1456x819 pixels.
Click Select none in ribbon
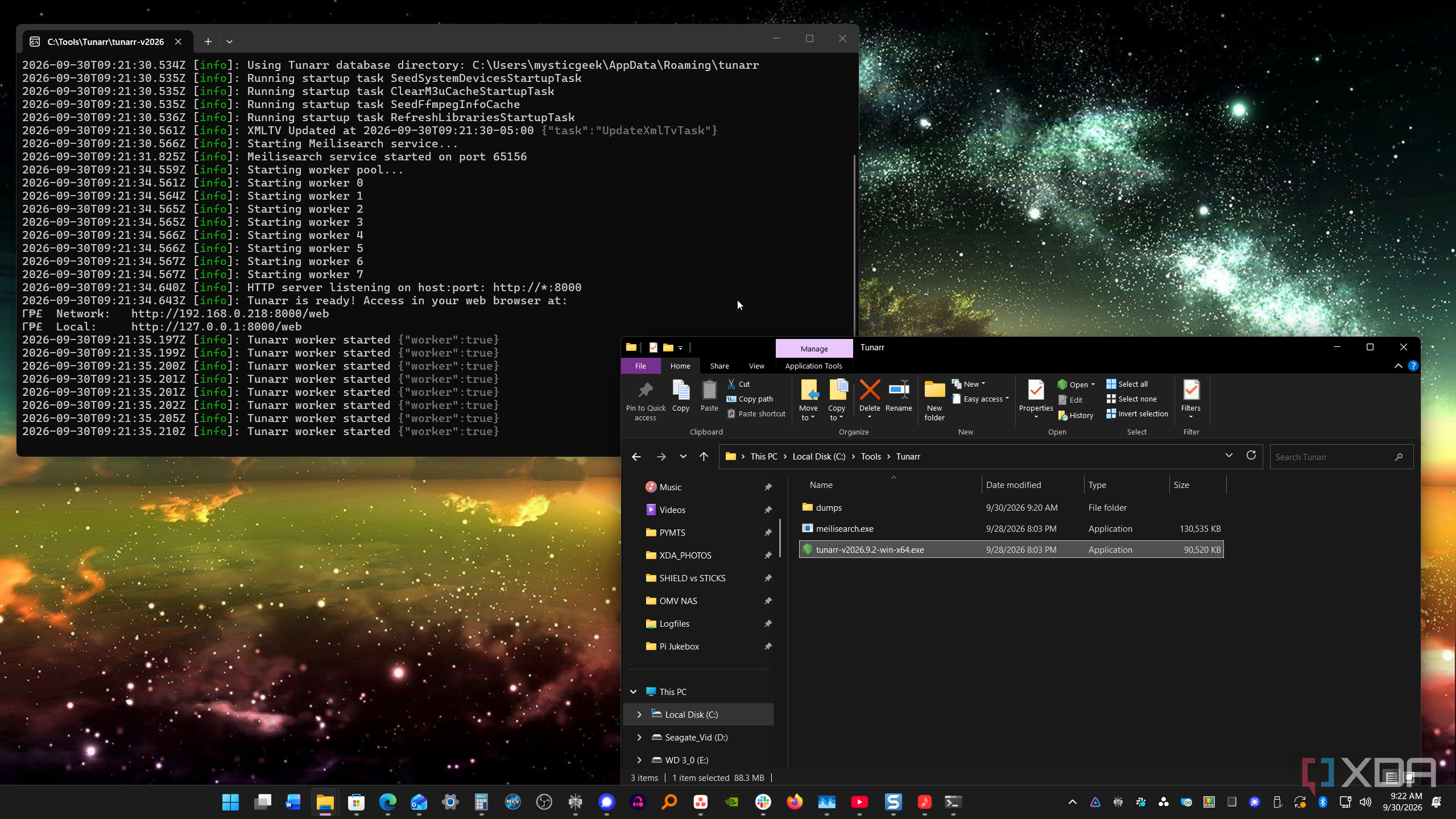point(1132,399)
